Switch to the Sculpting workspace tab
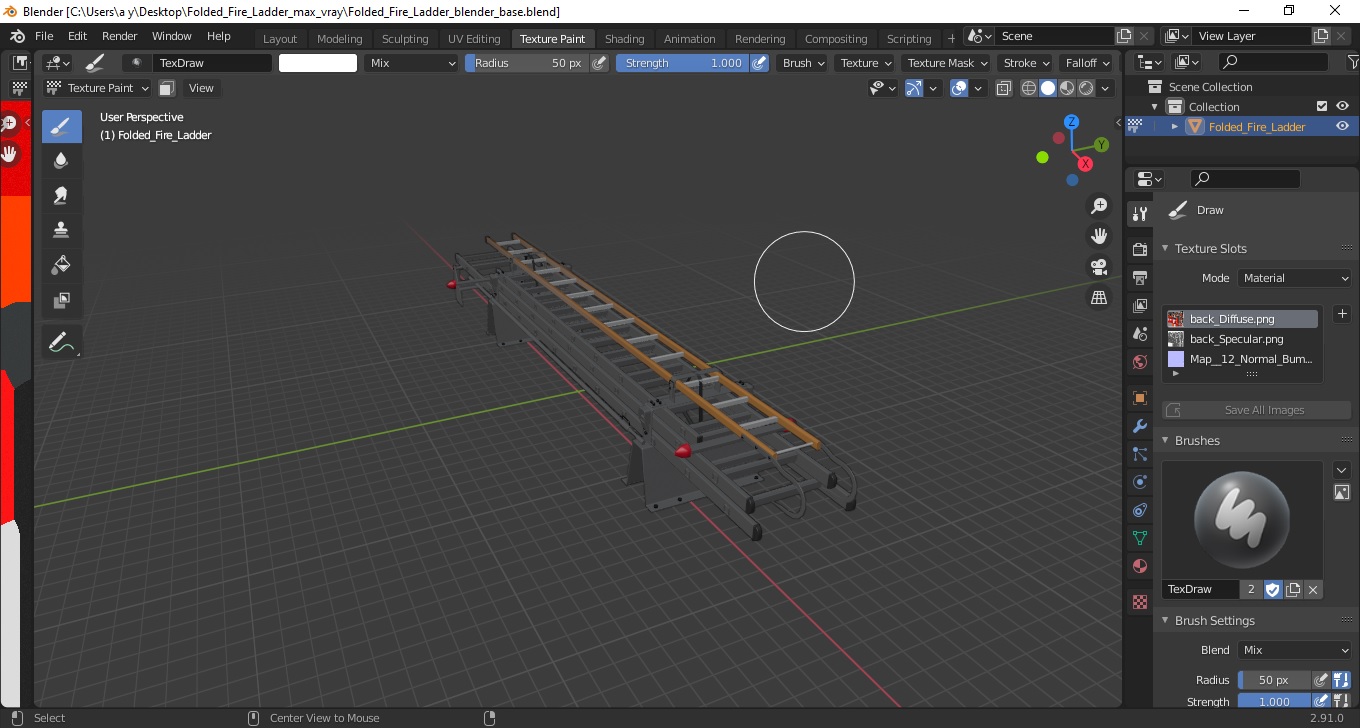This screenshot has width=1360, height=728. tap(405, 39)
